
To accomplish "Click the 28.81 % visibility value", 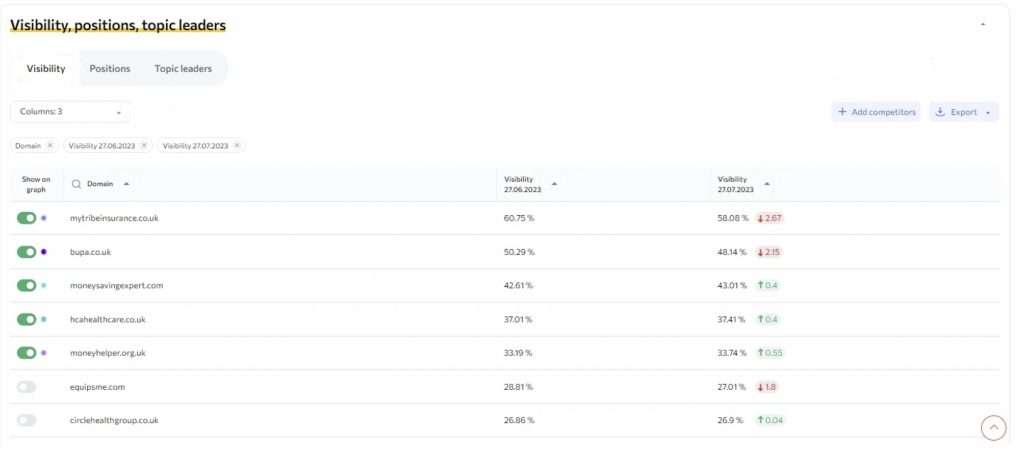I will 519,387.
